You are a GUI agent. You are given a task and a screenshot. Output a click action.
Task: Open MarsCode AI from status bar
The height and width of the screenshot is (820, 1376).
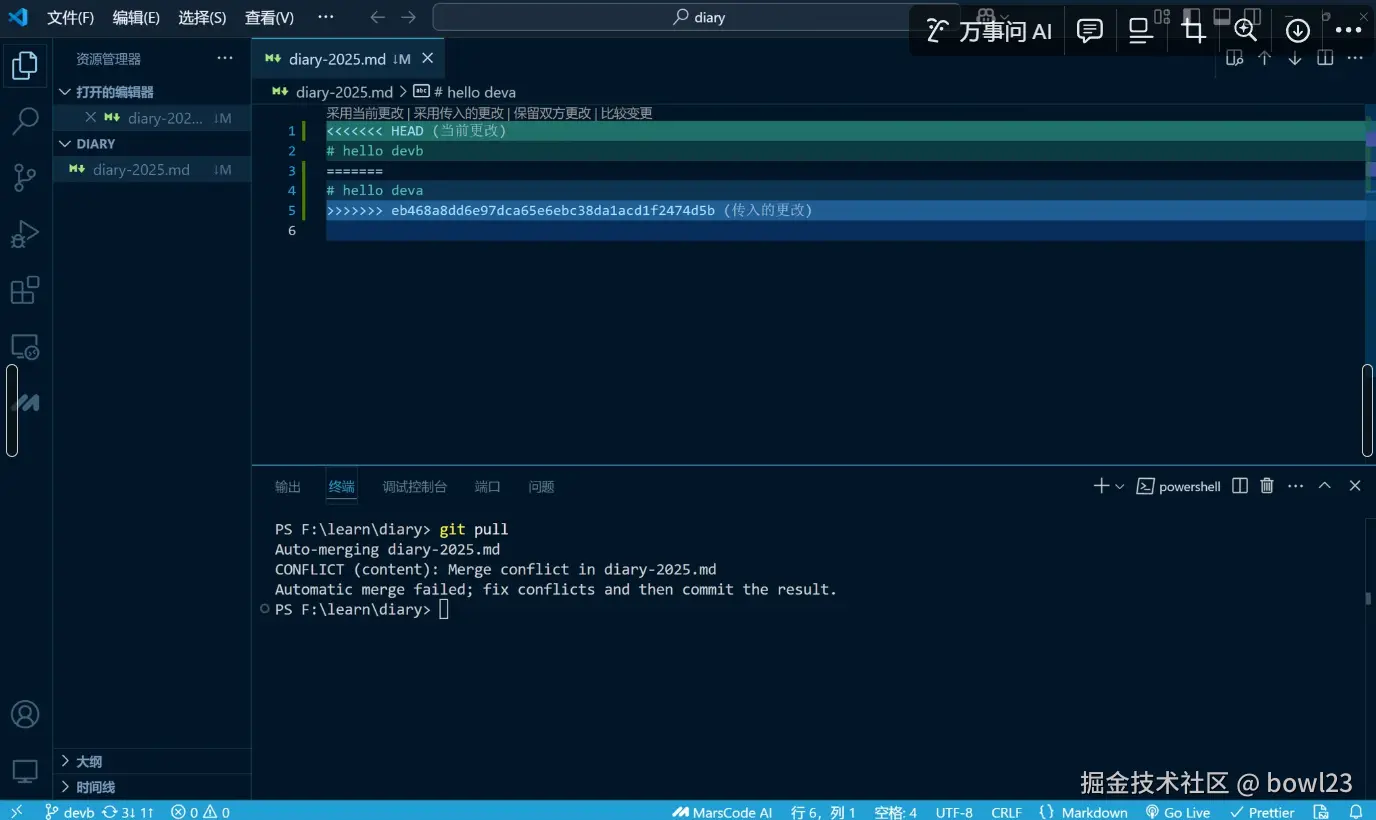[x=722, y=812]
